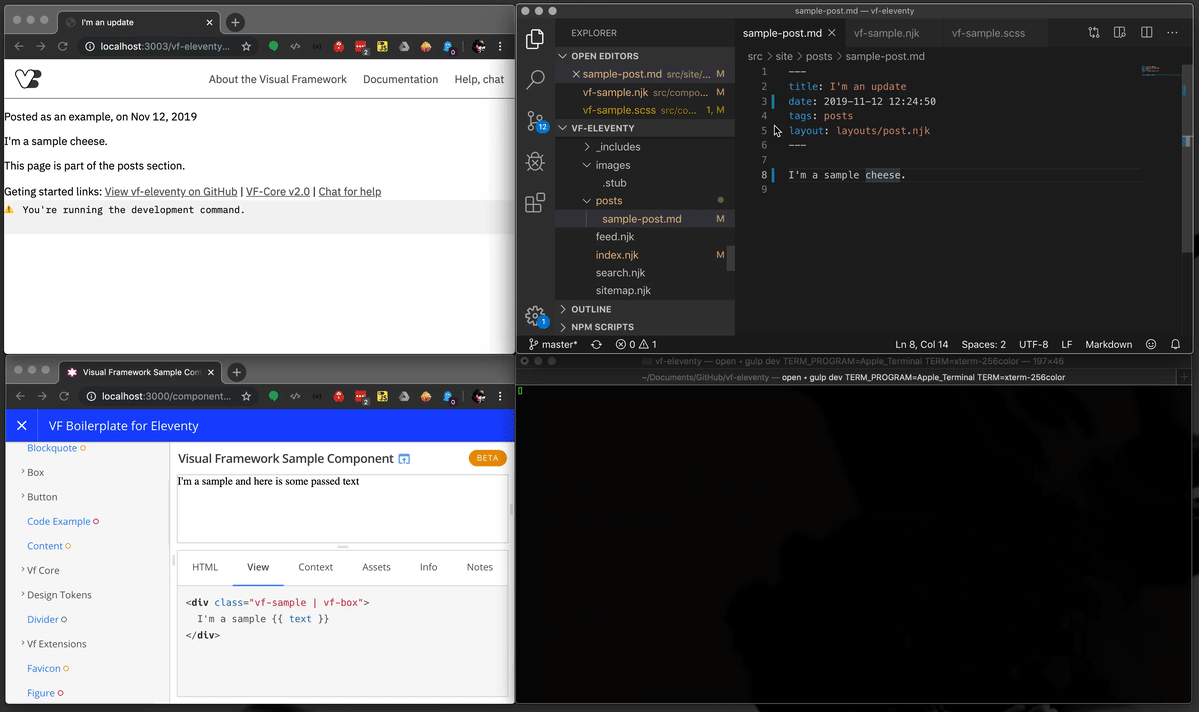Switch to the Context tab in component panel
The height and width of the screenshot is (712, 1199).
[x=315, y=567]
